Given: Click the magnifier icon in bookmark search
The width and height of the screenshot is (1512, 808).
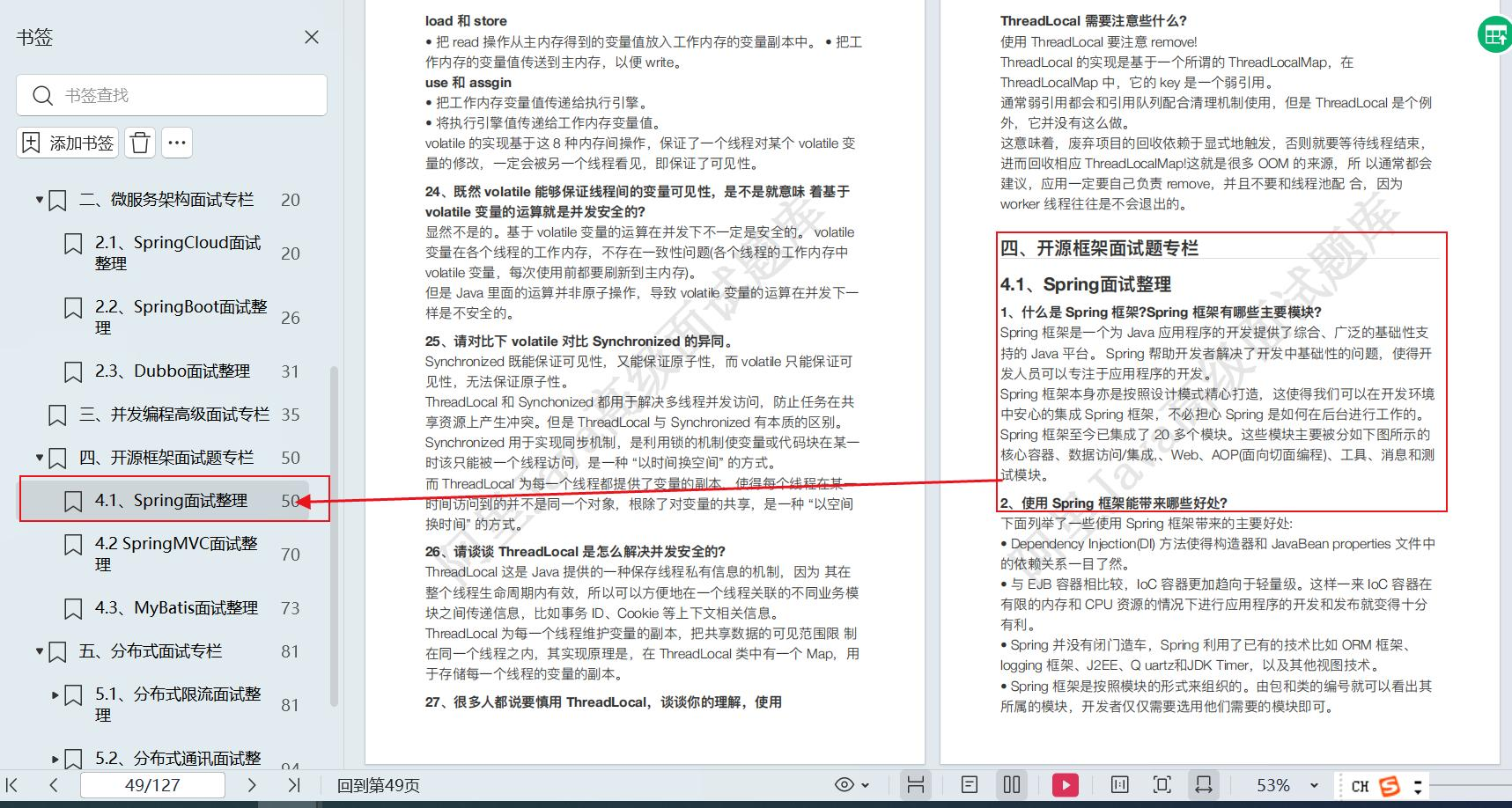Looking at the screenshot, I should pyautogui.click(x=42, y=95).
